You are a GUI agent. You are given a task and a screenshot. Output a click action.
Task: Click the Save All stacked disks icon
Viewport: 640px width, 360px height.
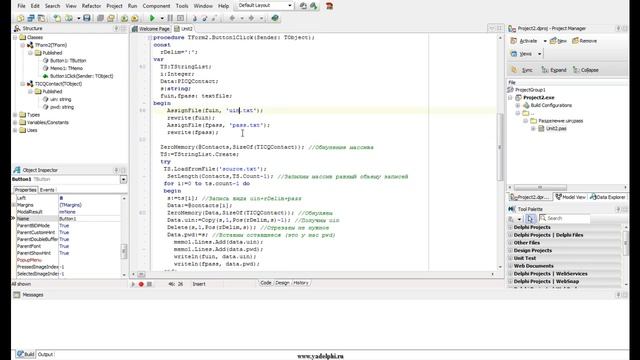(100, 18)
